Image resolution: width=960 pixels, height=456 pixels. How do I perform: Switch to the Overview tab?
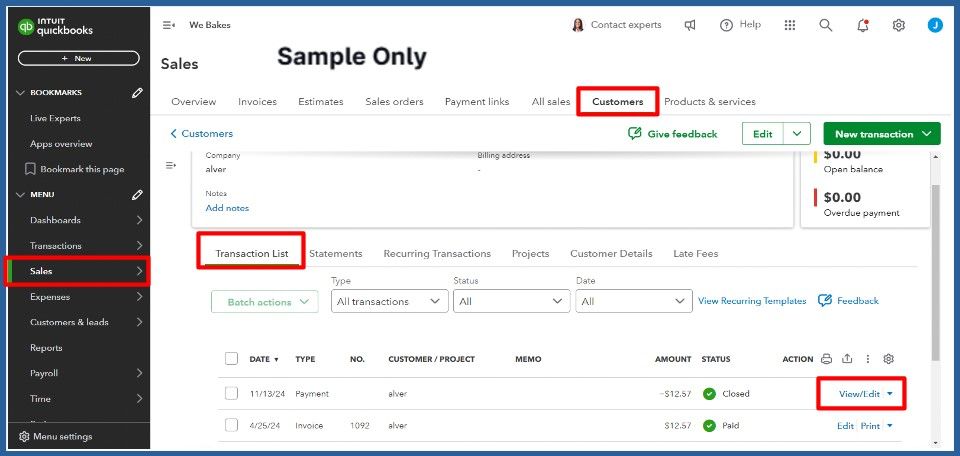pyautogui.click(x=193, y=102)
